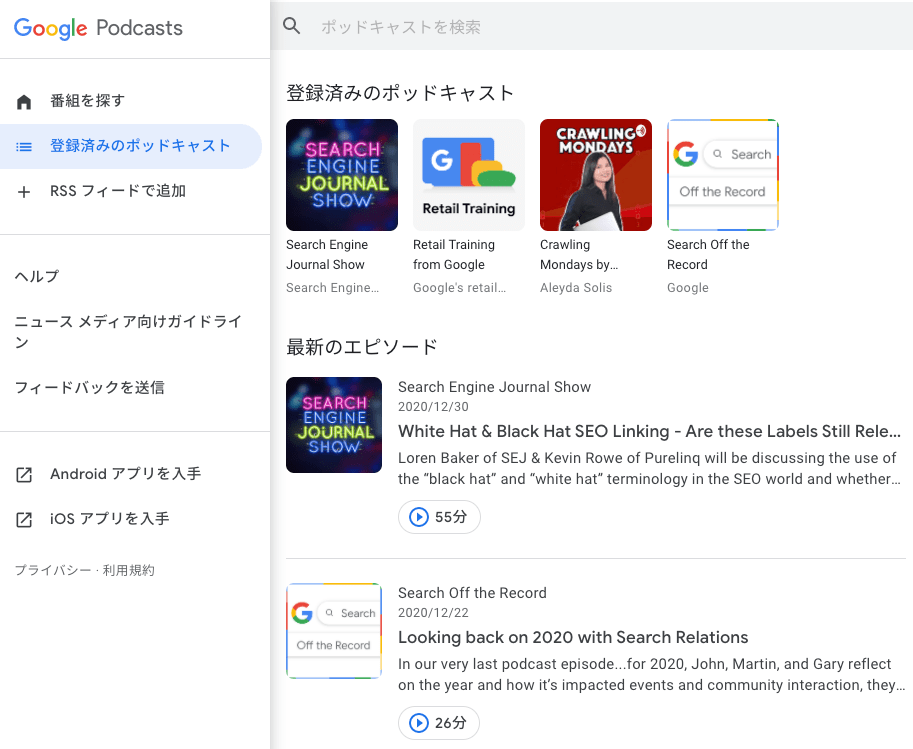Click the Google Podcasts logo

click(98, 28)
